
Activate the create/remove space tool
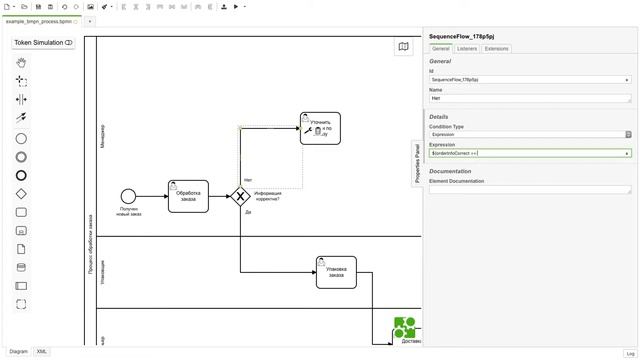(x=21, y=99)
